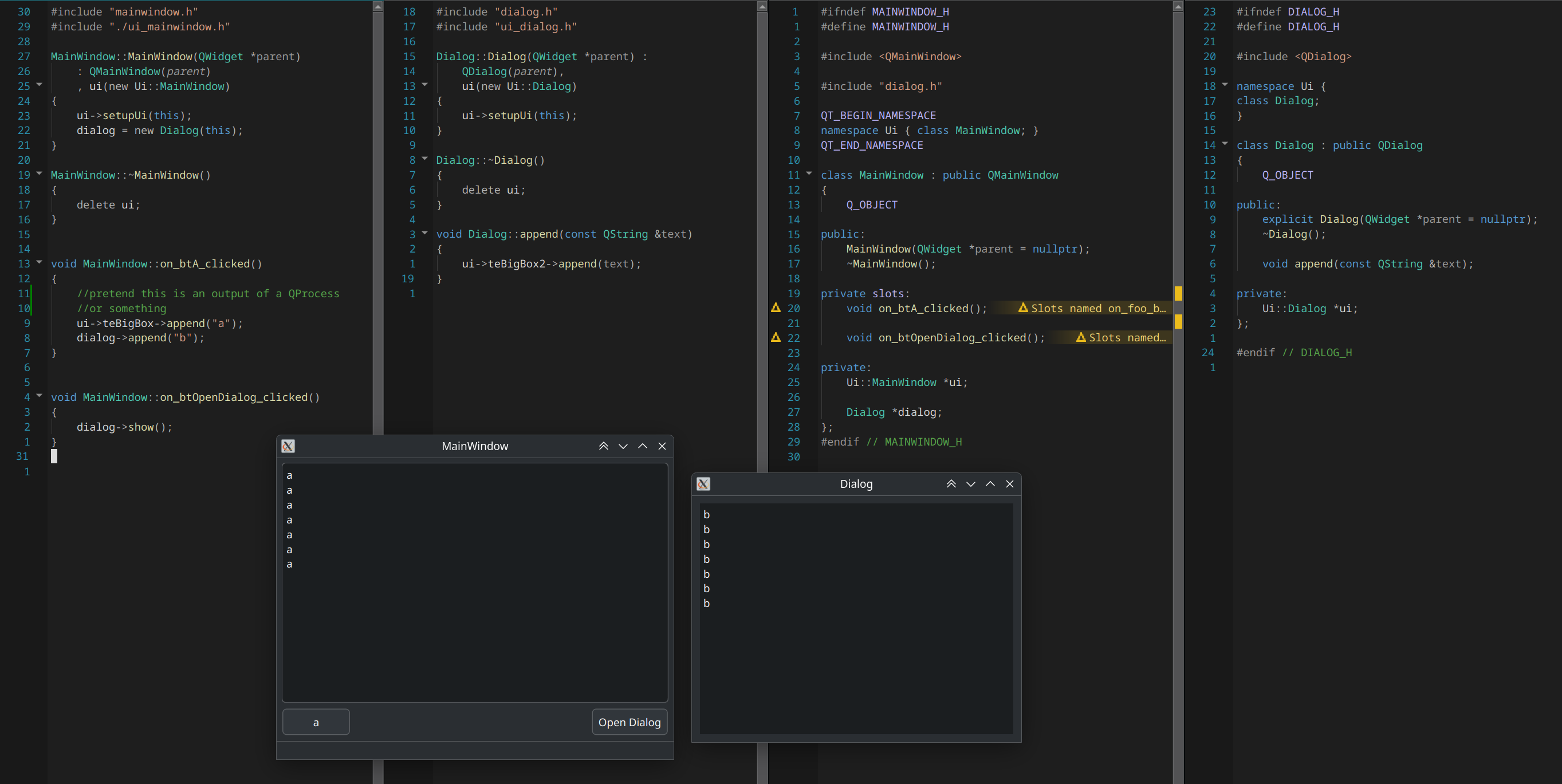The image size is (1562, 784).
Task: Click '#endif // DIALOG_H' line
Action: (x=1294, y=352)
